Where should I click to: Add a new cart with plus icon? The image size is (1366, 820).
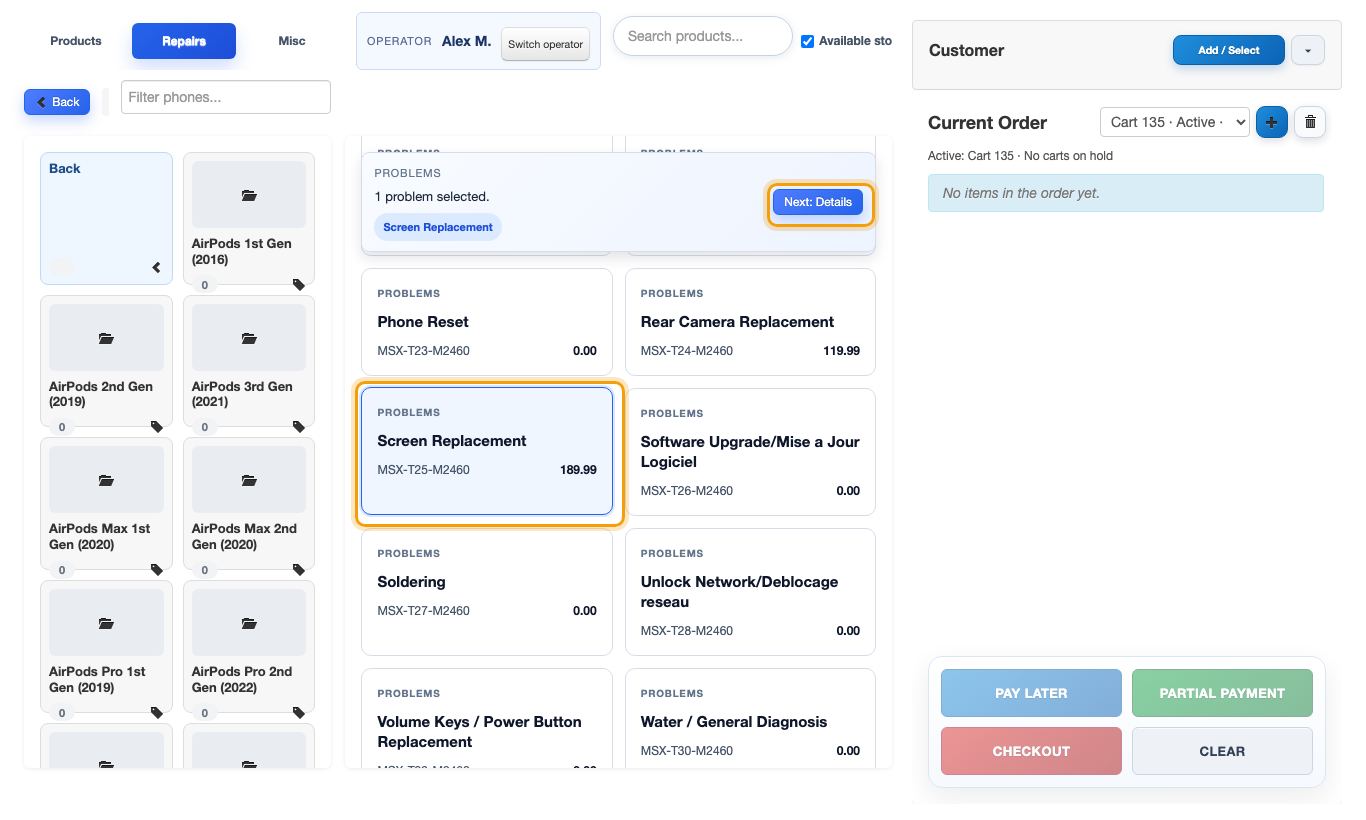coord(1272,122)
